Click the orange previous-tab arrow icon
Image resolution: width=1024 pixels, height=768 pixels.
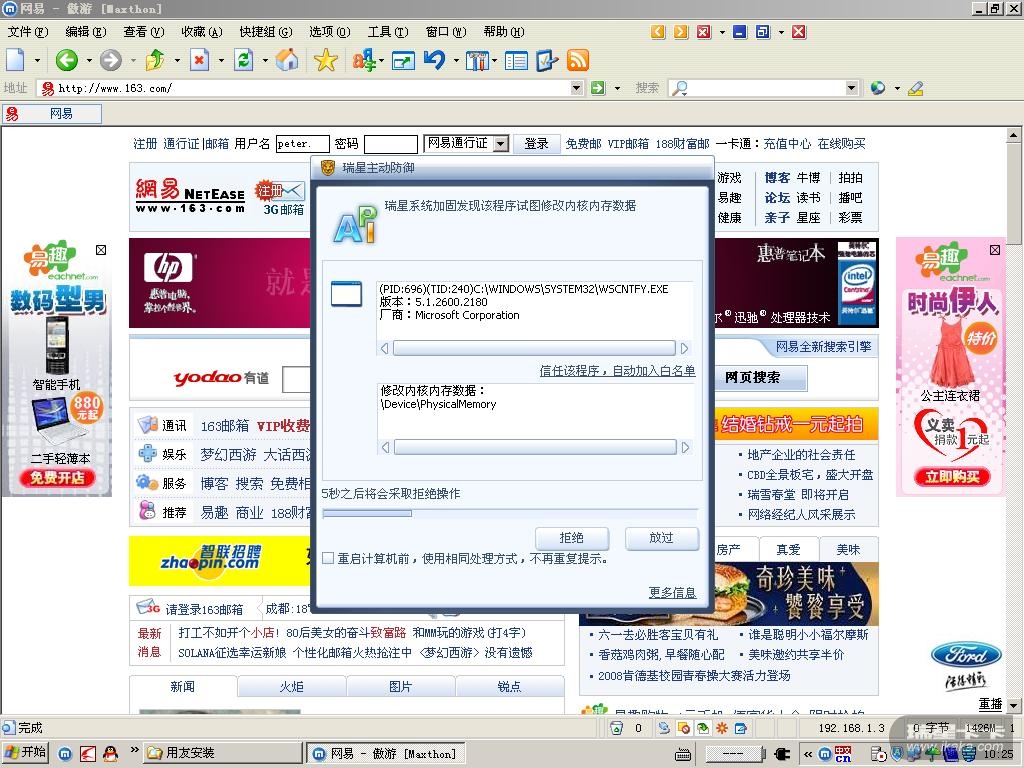658,32
